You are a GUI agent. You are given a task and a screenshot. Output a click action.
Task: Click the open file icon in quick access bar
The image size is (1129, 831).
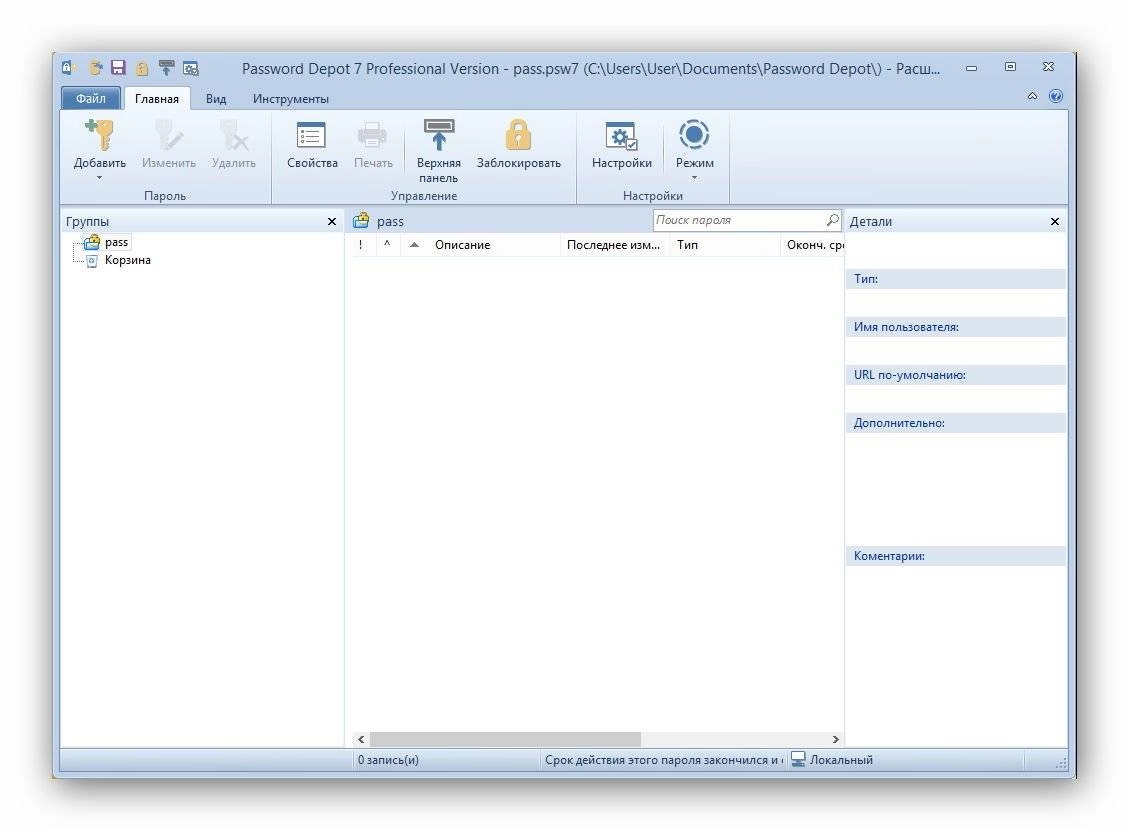click(x=96, y=68)
